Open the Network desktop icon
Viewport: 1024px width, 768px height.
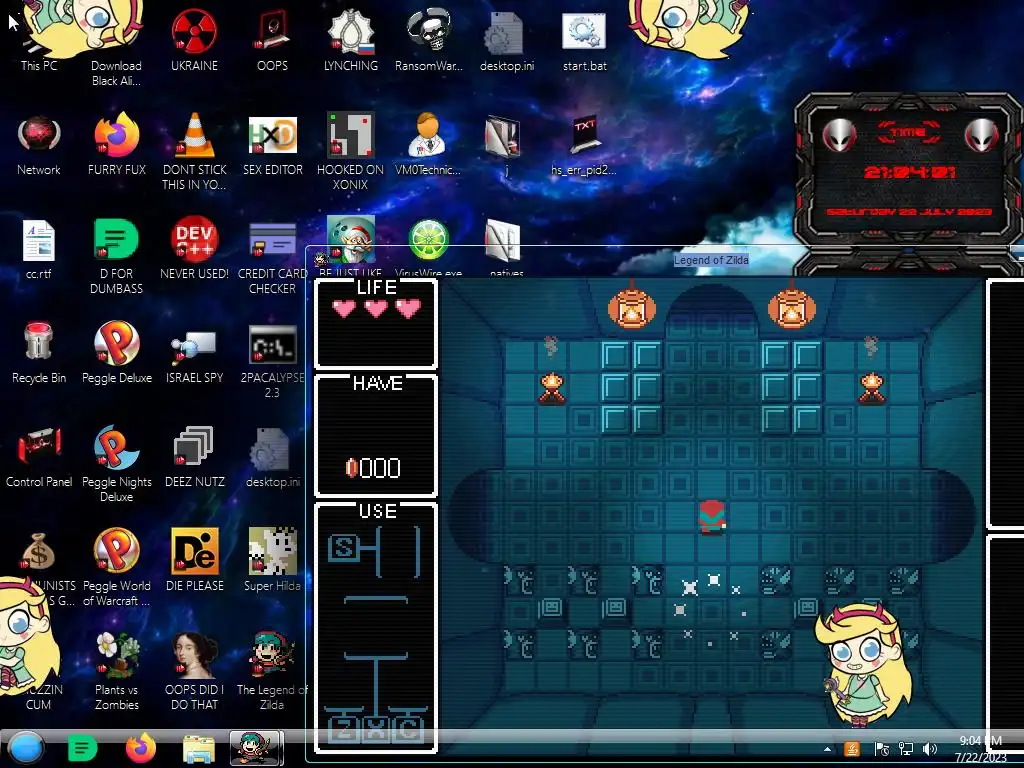39,145
